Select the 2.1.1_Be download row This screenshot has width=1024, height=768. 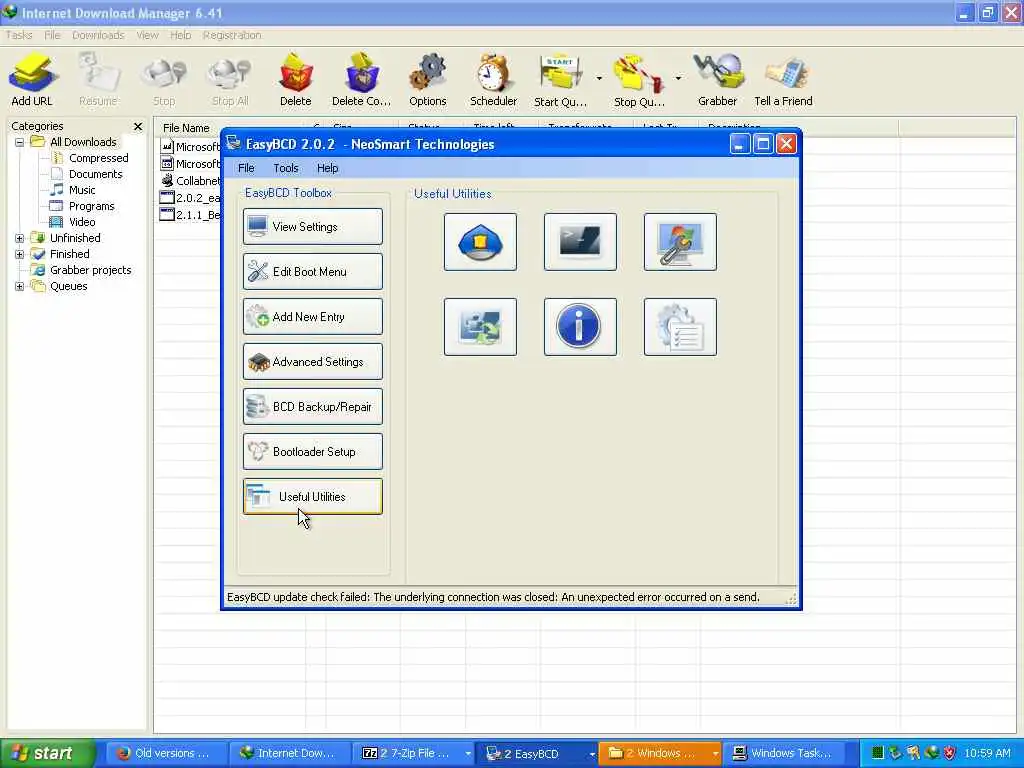click(x=190, y=215)
